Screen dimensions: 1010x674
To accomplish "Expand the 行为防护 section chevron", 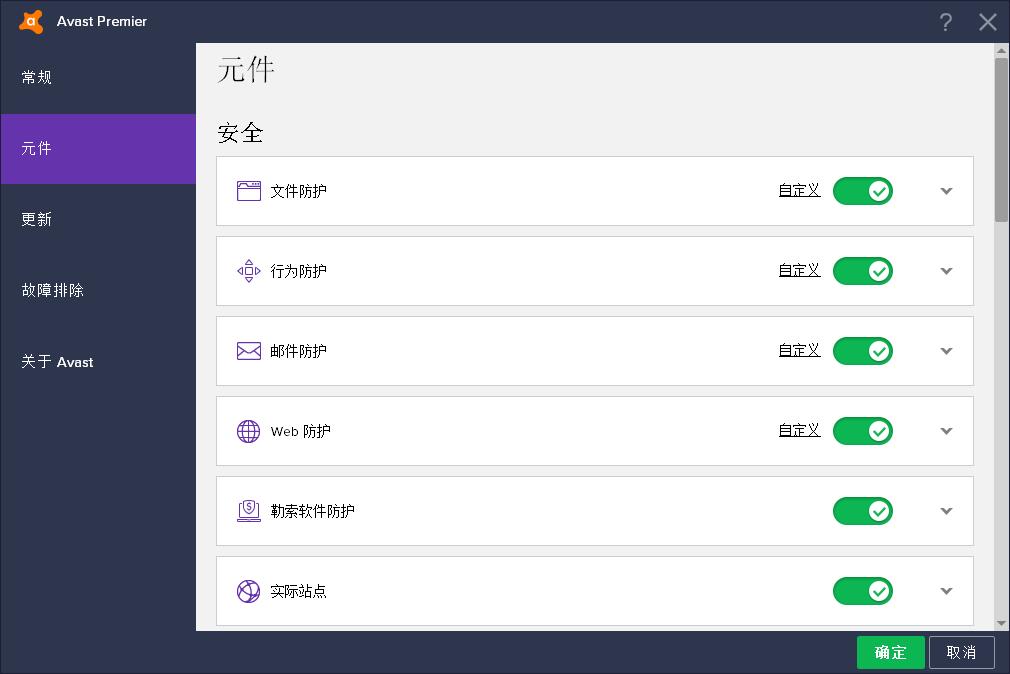I will click(946, 271).
